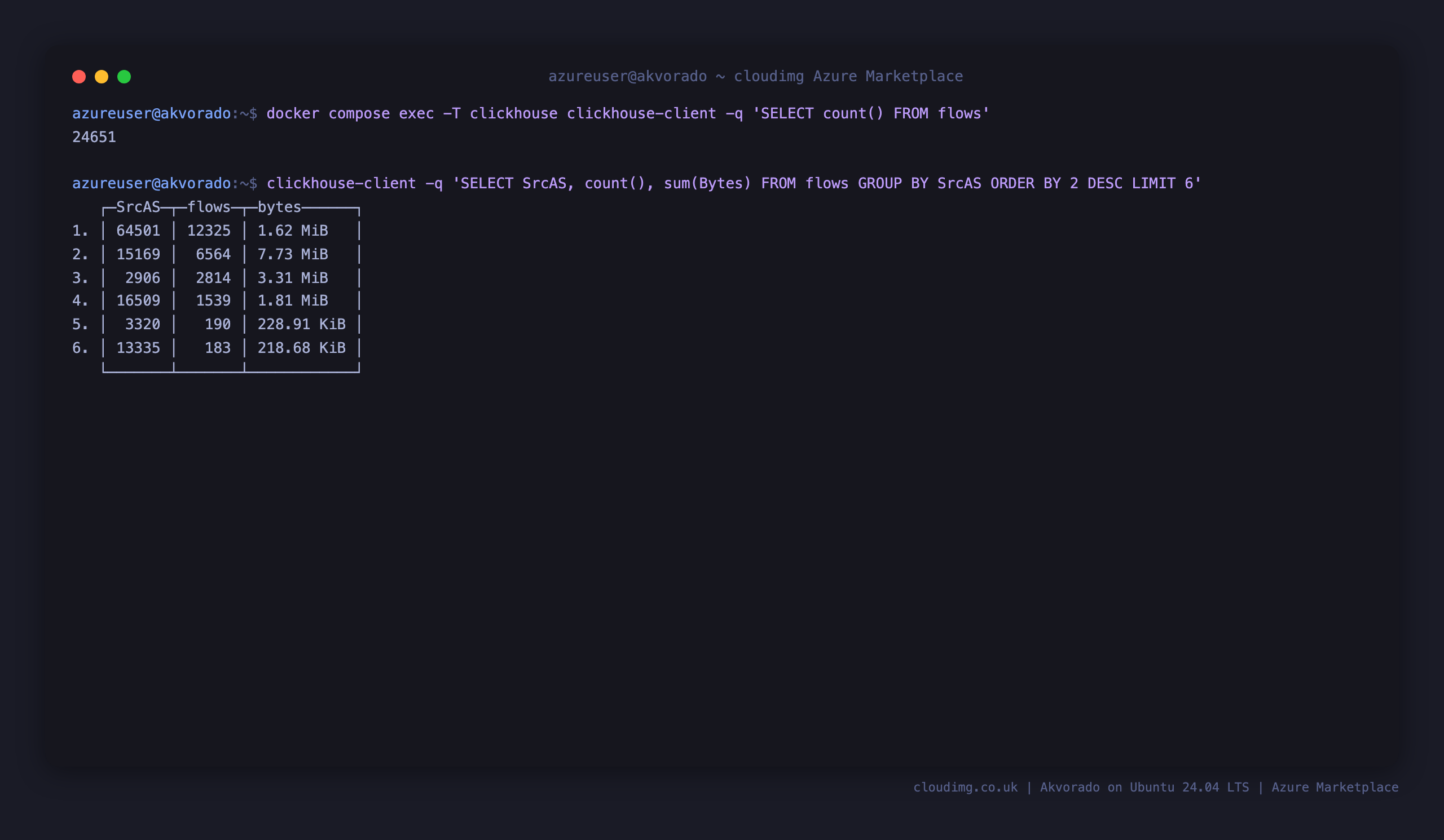1444x840 pixels.
Task: Select the bytes value 3.31 MiB
Action: pyautogui.click(x=293, y=278)
